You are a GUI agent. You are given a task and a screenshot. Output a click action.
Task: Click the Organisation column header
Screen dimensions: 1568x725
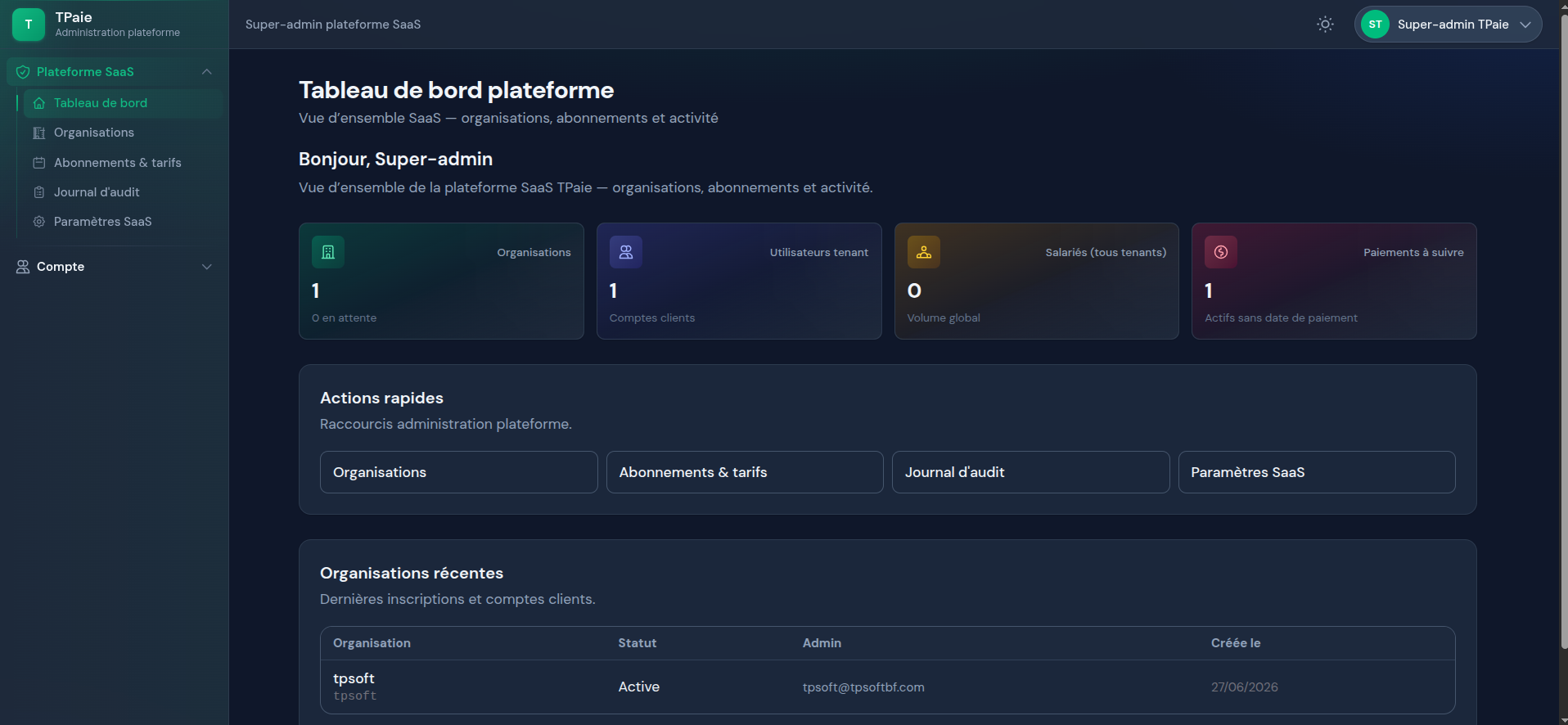pyautogui.click(x=372, y=643)
